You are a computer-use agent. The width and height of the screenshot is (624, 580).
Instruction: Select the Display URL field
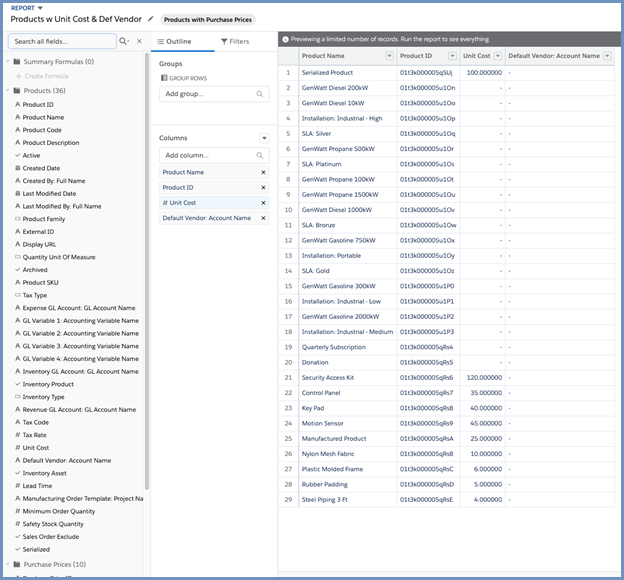(39, 244)
